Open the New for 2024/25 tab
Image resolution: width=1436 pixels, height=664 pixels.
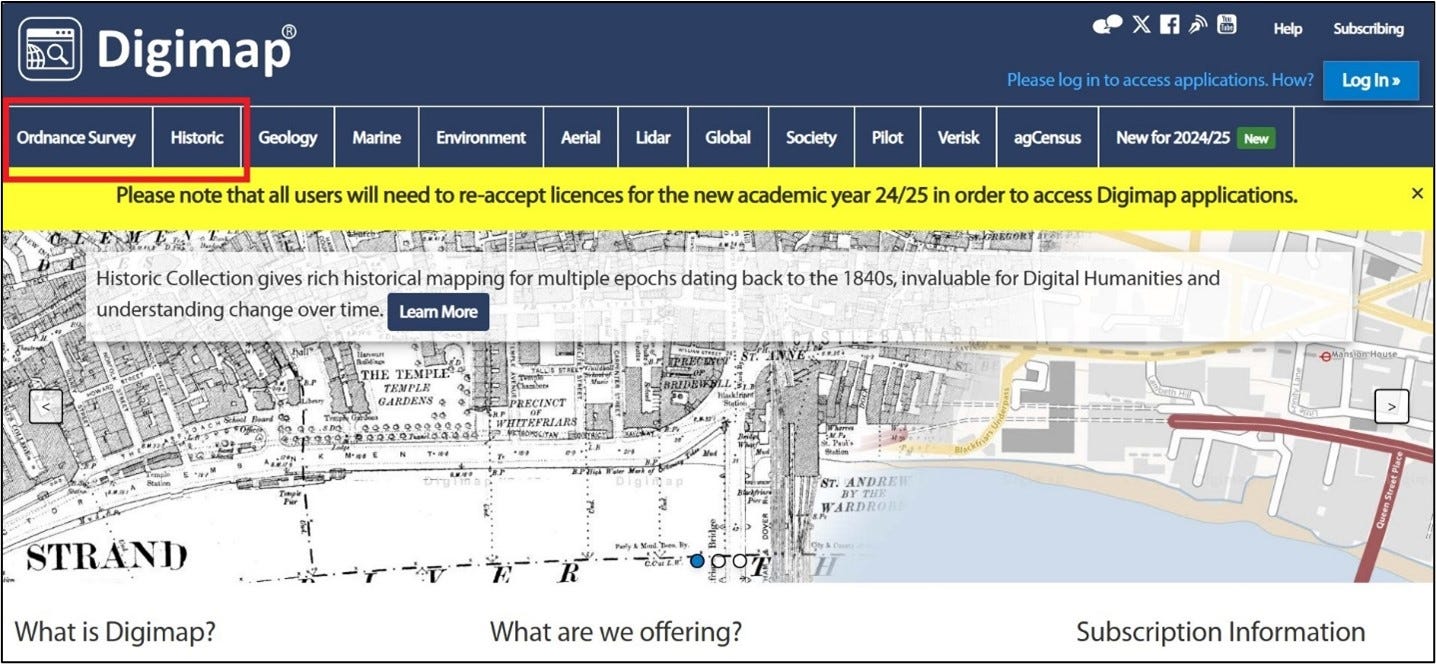pyautogui.click(x=1196, y=137)
